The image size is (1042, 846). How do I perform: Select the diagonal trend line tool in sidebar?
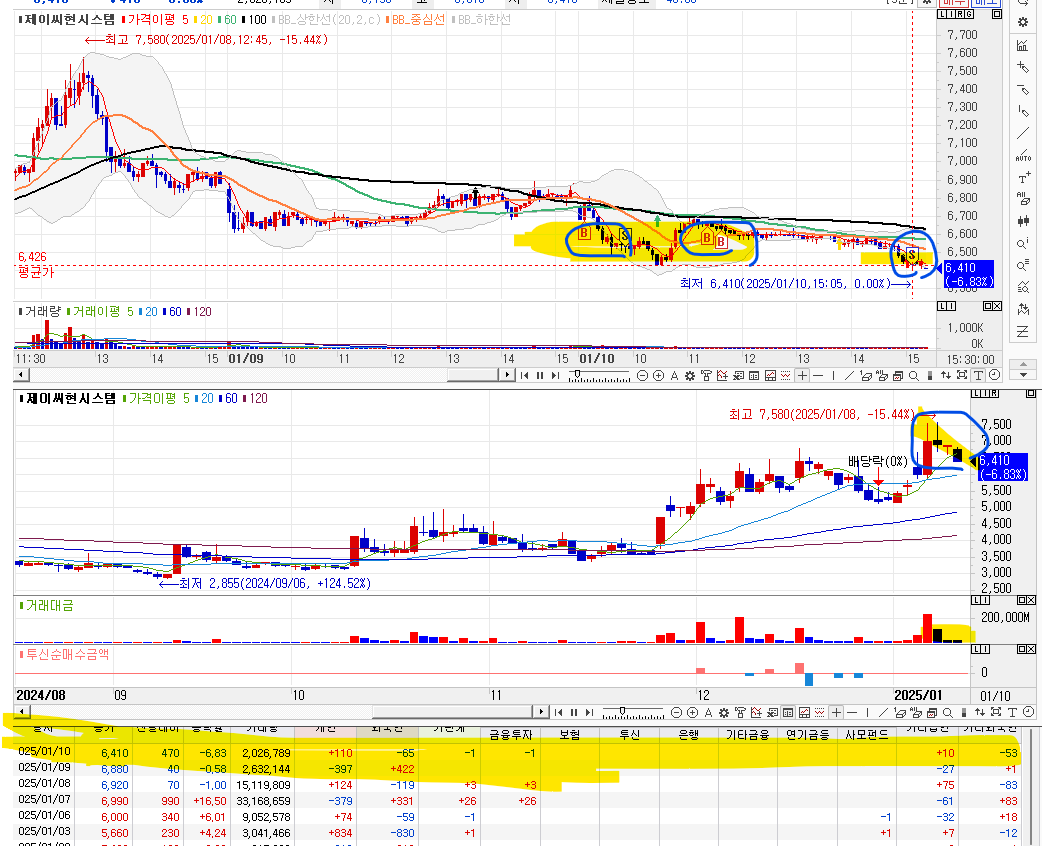[1023, 133]
